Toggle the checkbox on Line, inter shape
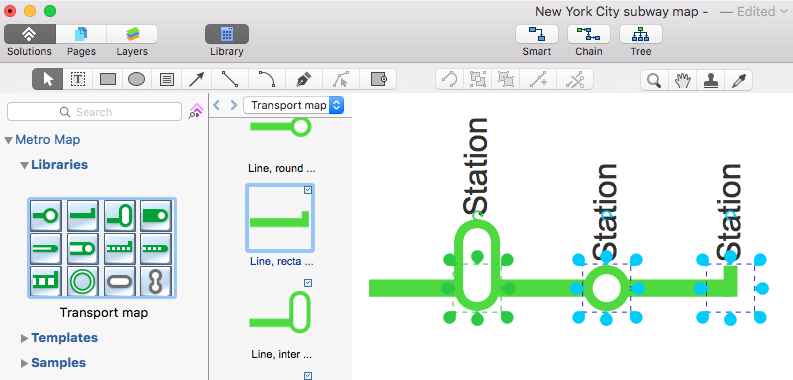The height and width of the screenshot is (380, 793). (308, 283)
